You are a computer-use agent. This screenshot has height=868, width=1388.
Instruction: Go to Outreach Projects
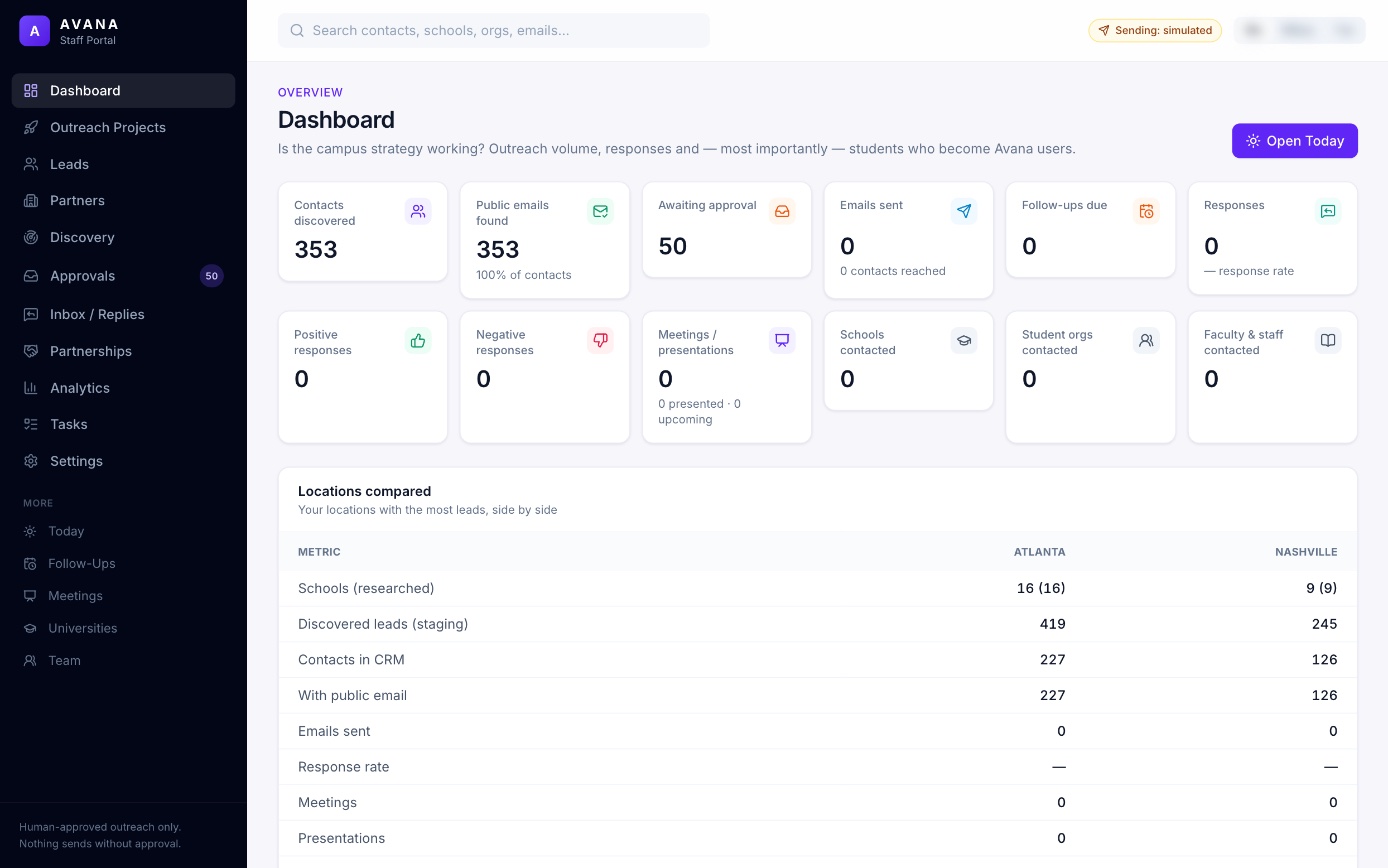pos(123,127)
